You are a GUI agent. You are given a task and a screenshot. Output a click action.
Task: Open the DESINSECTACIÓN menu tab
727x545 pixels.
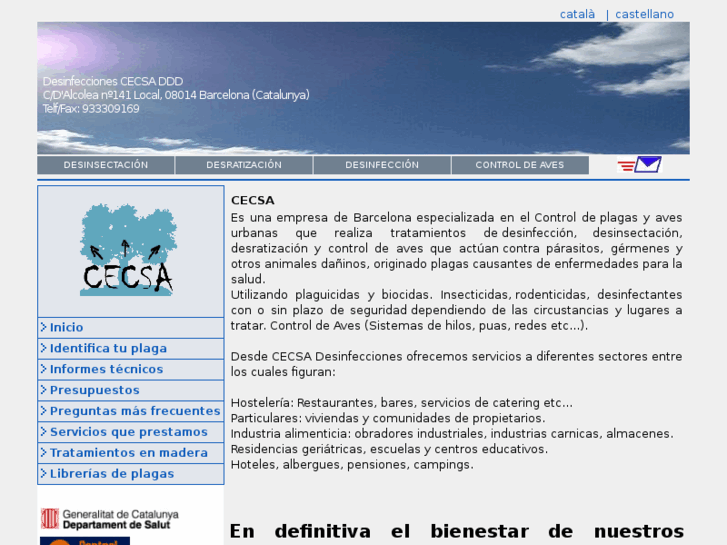106,165
